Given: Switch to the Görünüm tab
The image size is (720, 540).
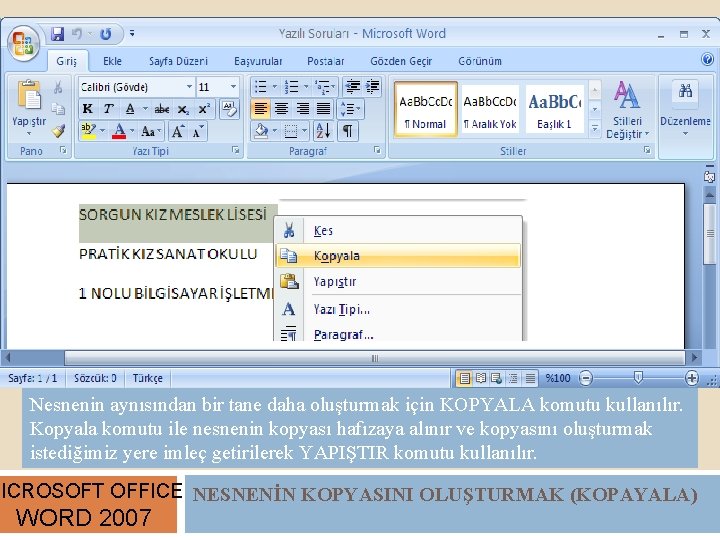Looking at the screenshot, I should pyautogui.click(x=480, y=61).
